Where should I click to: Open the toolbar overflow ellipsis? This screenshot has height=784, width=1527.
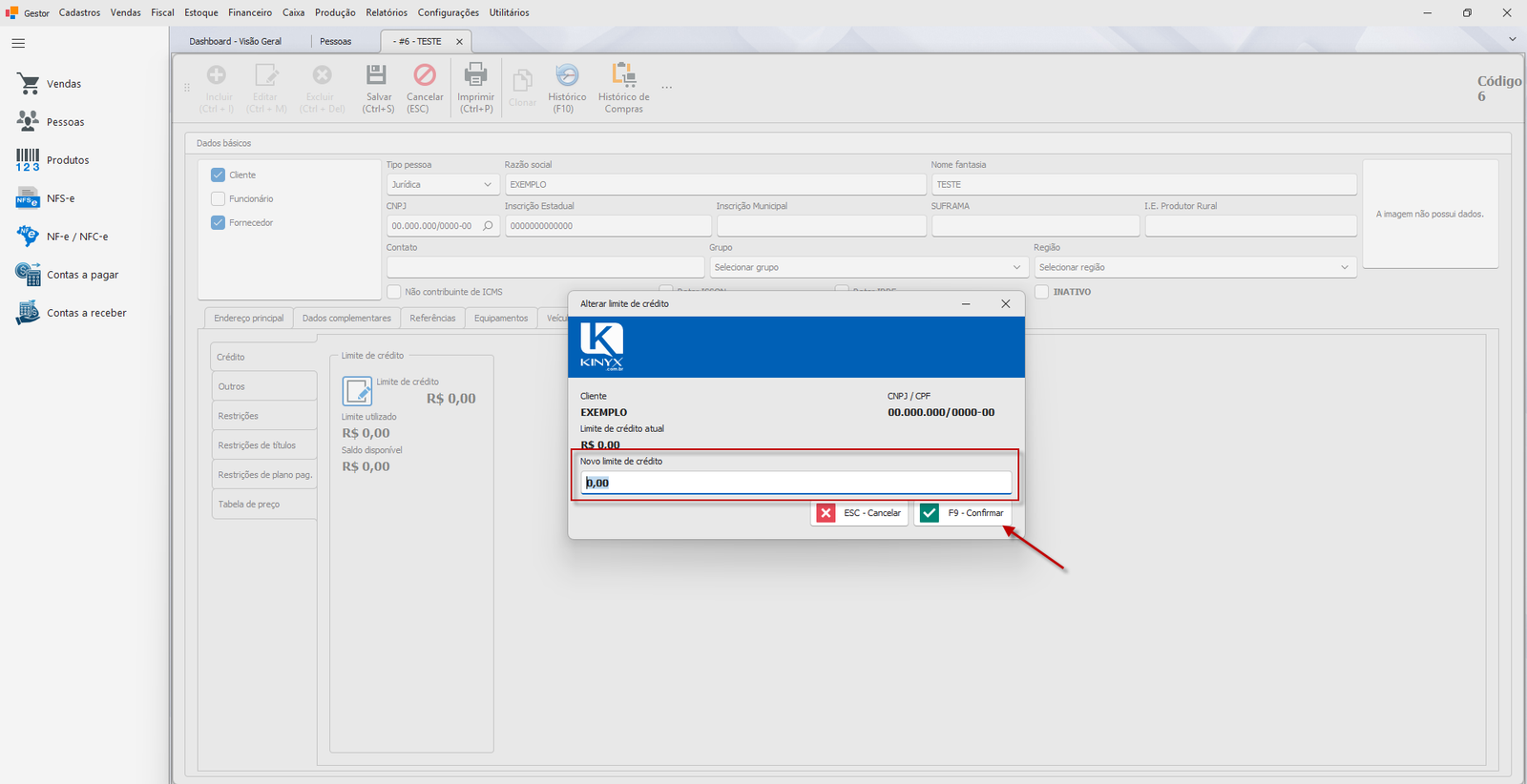pyautogui.click(x=667, y=88)
